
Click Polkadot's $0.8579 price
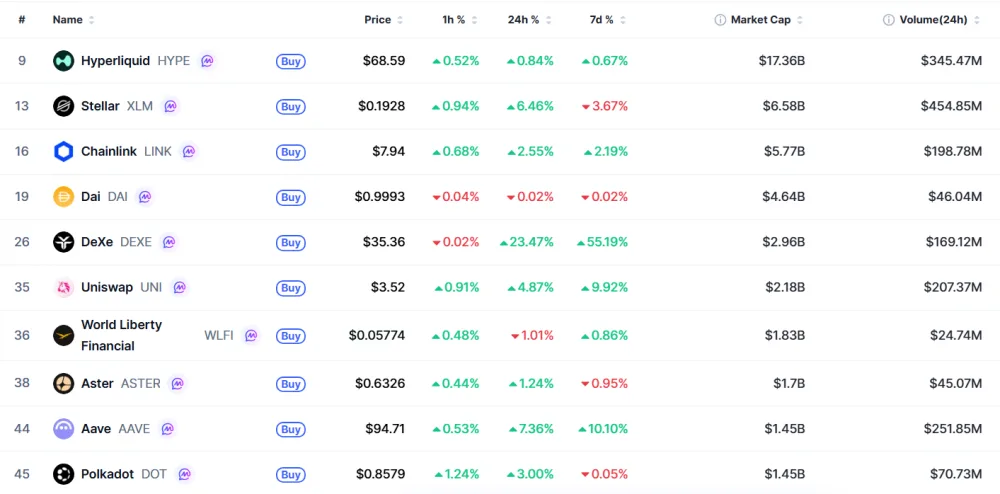[x=381, y=474]
